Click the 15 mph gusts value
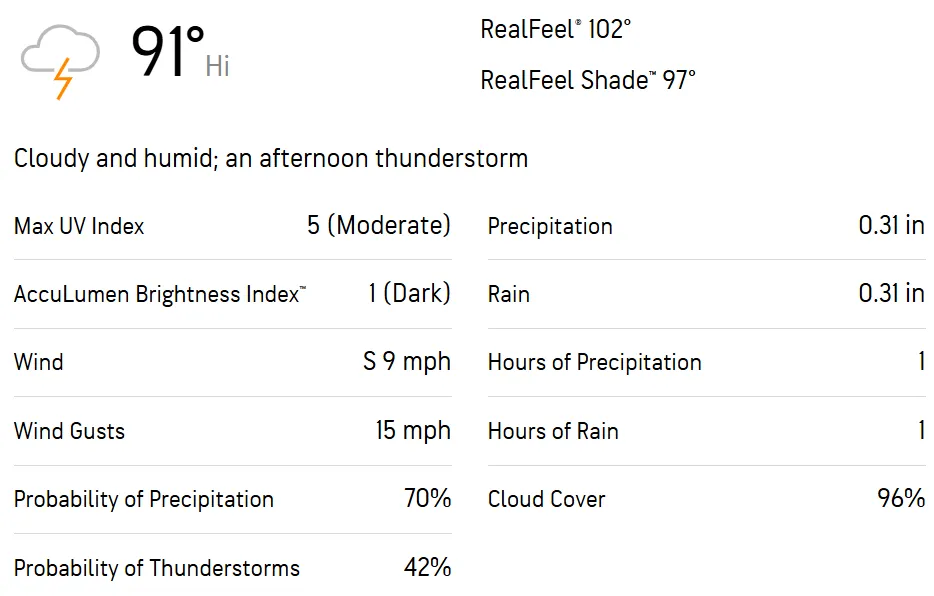The height and width of the screenshot is (596, 934). click(x=413, y=430)
